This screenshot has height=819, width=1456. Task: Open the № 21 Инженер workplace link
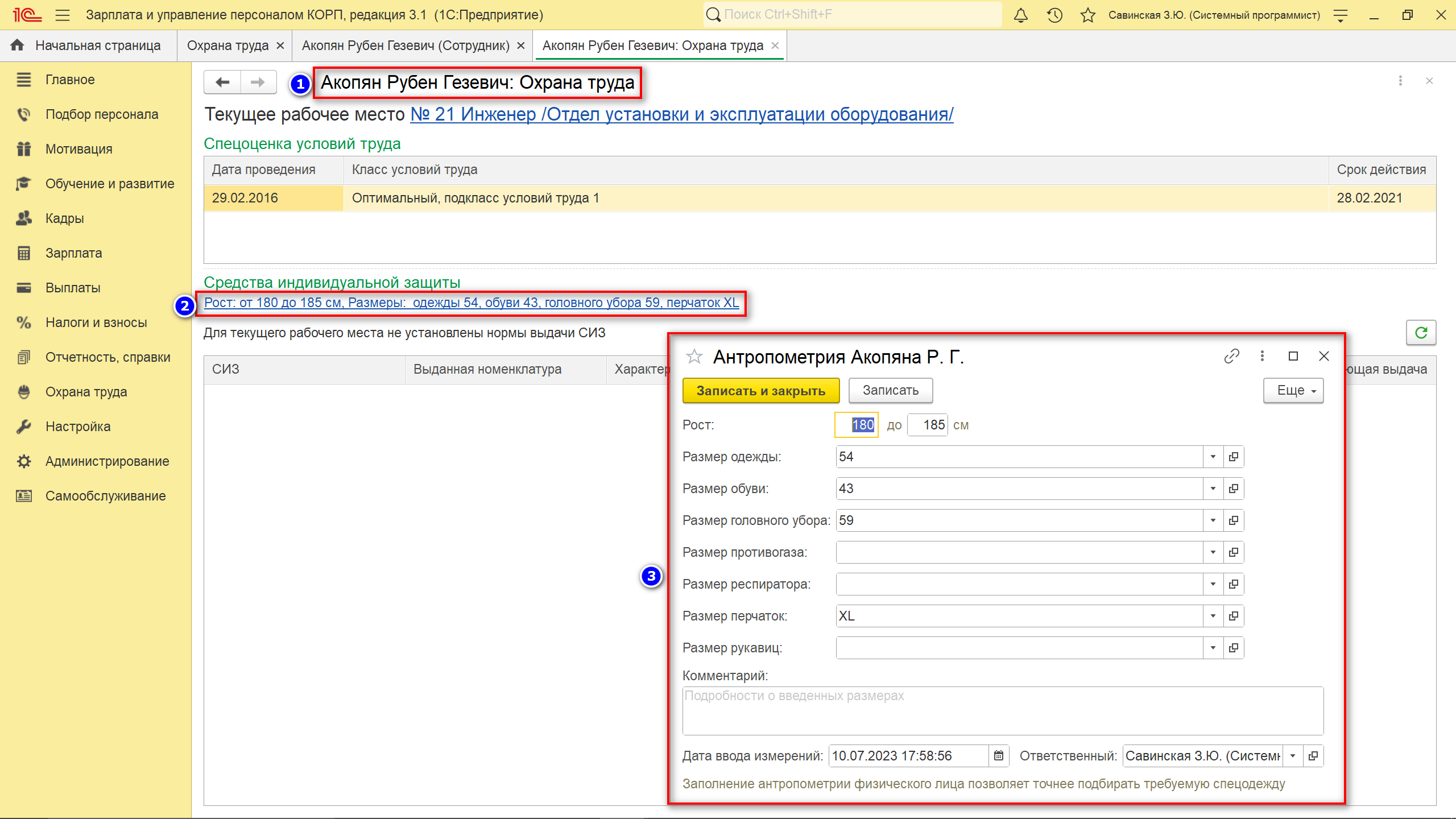[x=681, y=114]
